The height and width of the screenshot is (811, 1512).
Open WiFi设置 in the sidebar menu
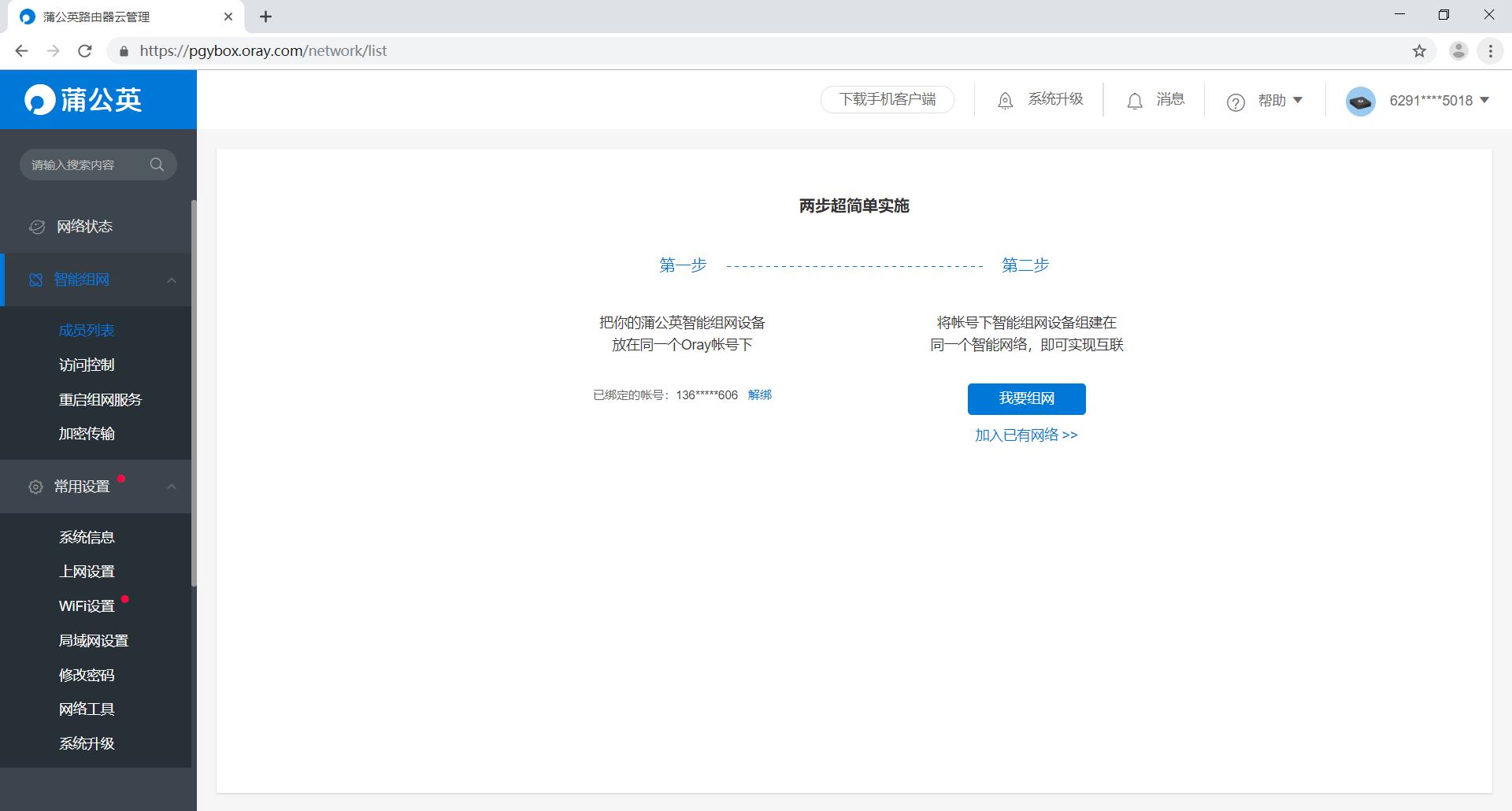(86, 605)
